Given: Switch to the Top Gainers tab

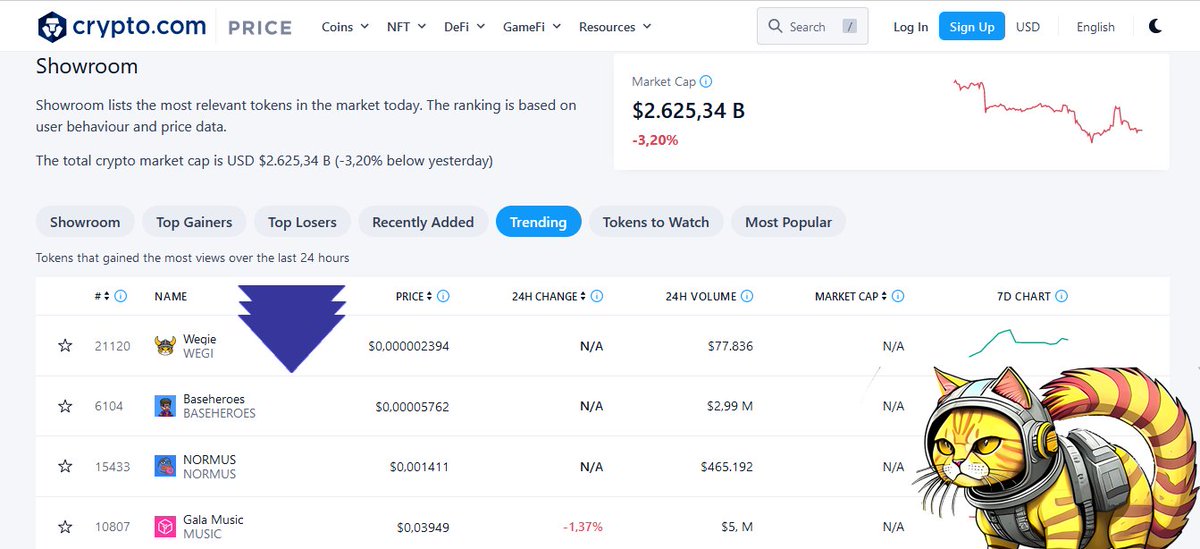Looking at the screenshot, I should coord(194,222).
